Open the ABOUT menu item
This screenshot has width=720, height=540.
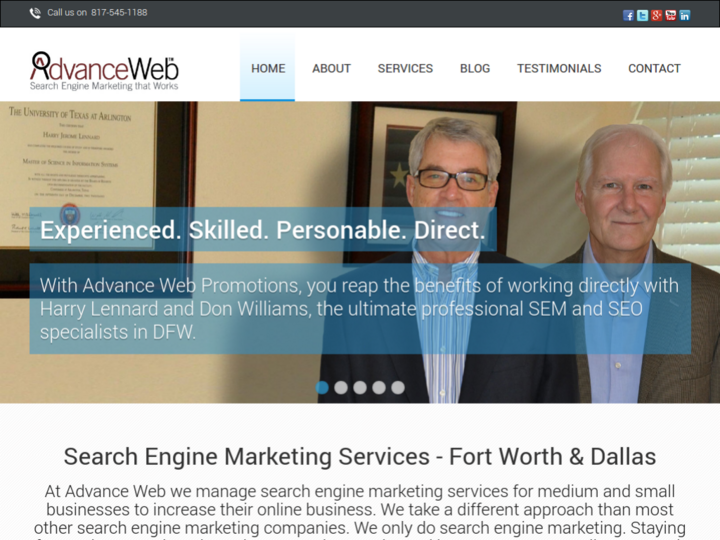tap(332, 68)
